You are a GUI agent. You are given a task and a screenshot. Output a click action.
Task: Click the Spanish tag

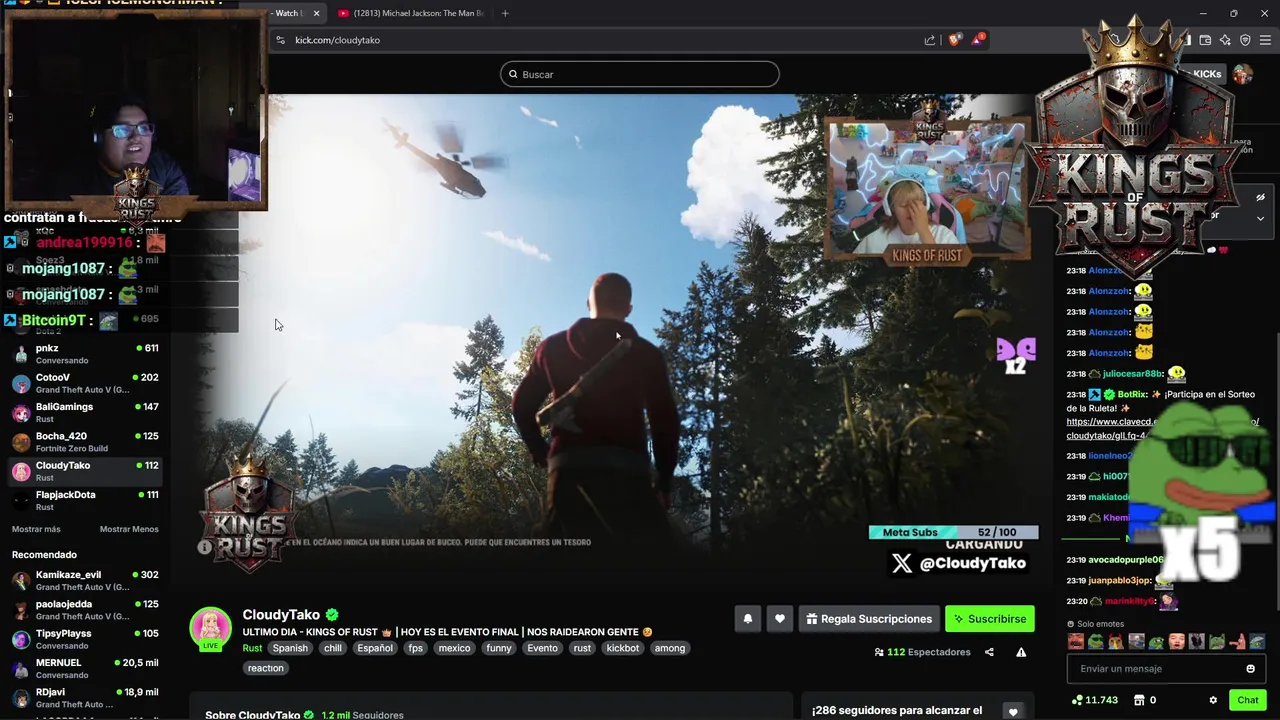290,648
